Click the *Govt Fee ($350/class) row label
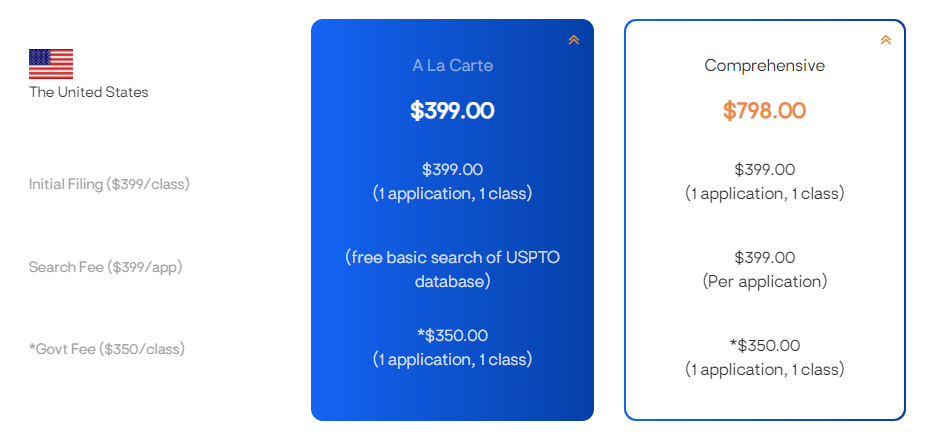The height and width of the screenshot is (439, 928). tap(107, 349)
